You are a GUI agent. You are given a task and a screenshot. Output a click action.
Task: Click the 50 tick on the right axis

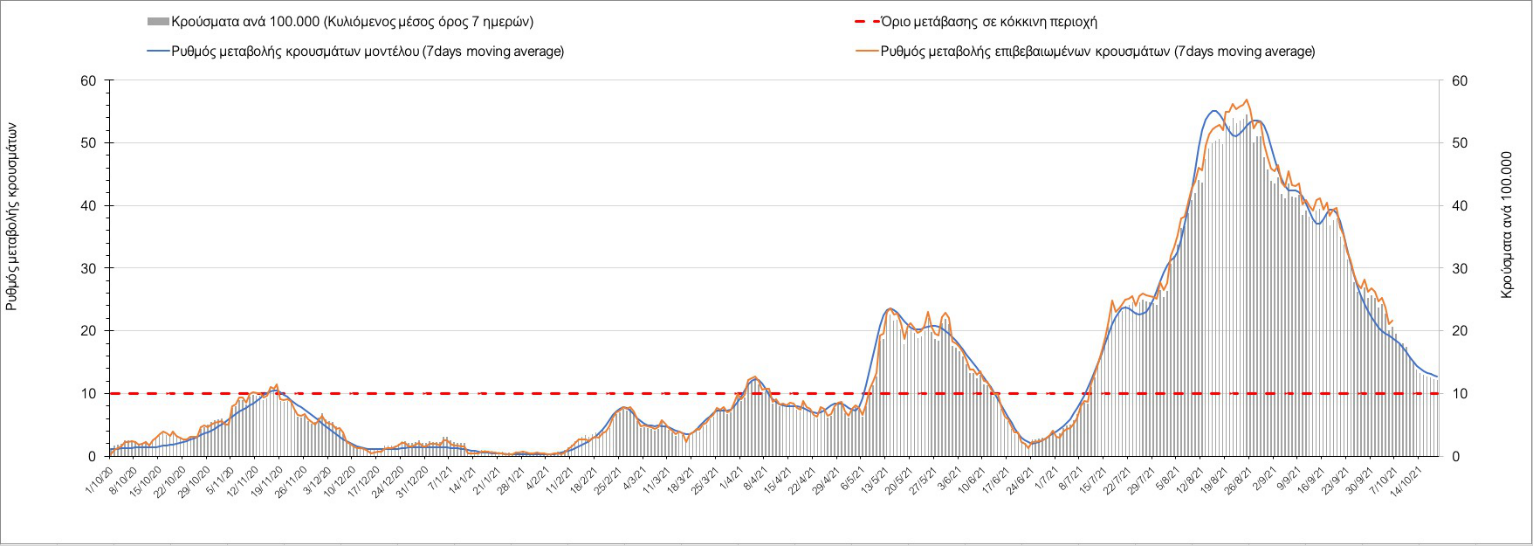point(1458,143)
